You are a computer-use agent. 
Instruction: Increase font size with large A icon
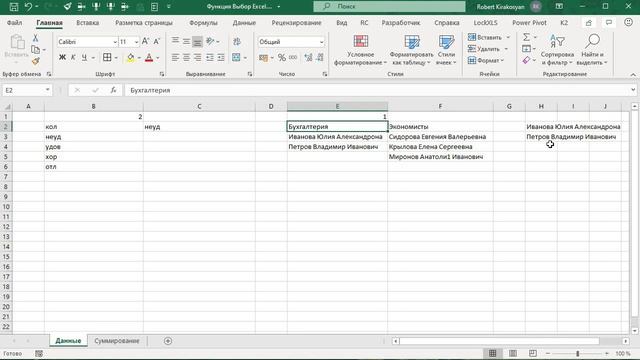click(x=145, y=41)
